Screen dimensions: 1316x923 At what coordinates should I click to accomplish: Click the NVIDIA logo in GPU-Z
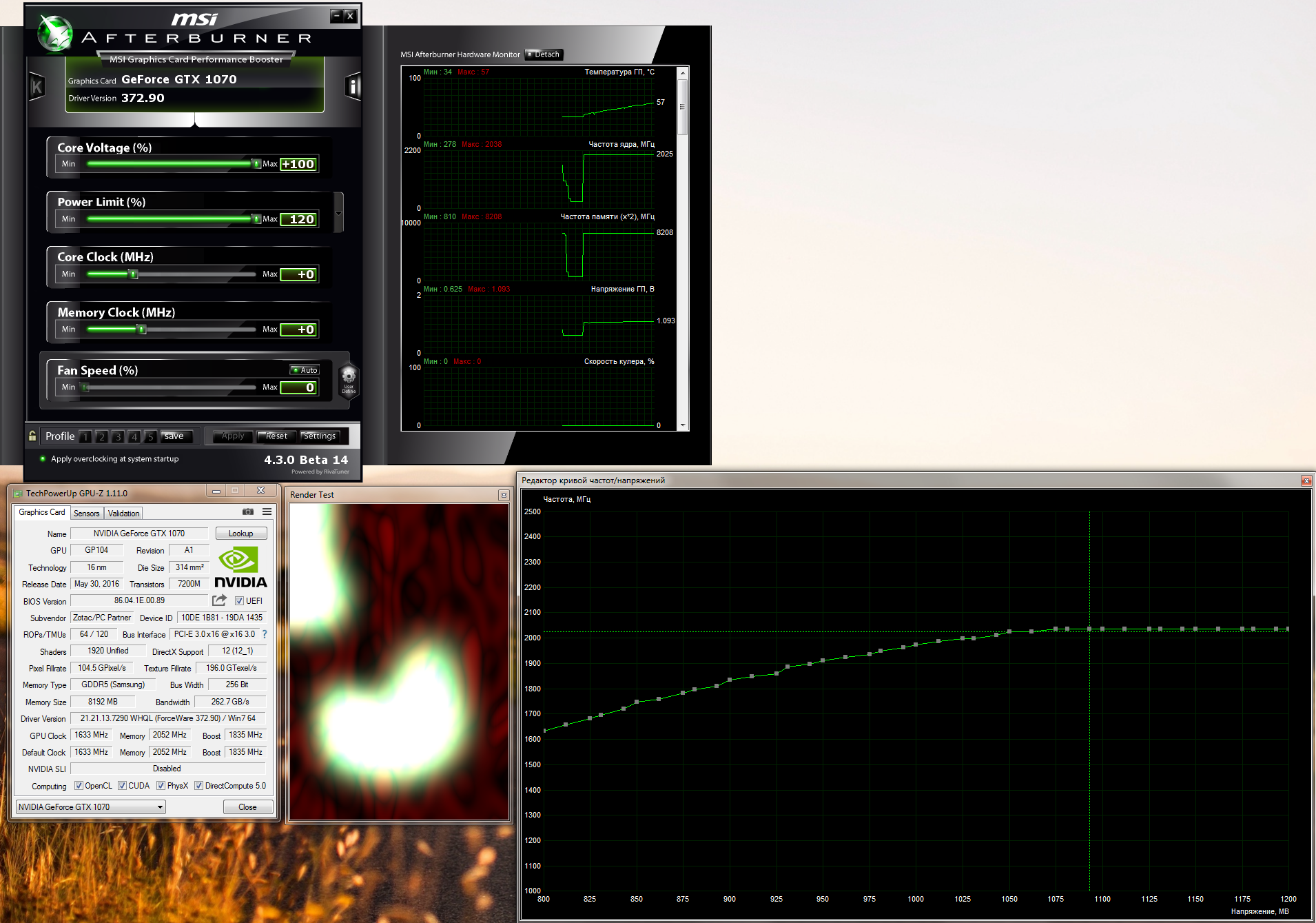240,567
